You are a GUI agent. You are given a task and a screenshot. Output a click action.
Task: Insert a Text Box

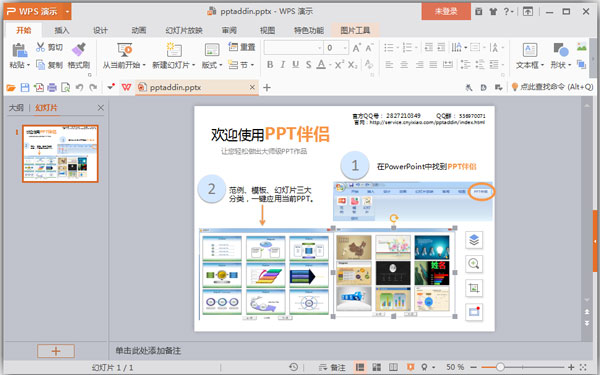(x=530, y=50)
